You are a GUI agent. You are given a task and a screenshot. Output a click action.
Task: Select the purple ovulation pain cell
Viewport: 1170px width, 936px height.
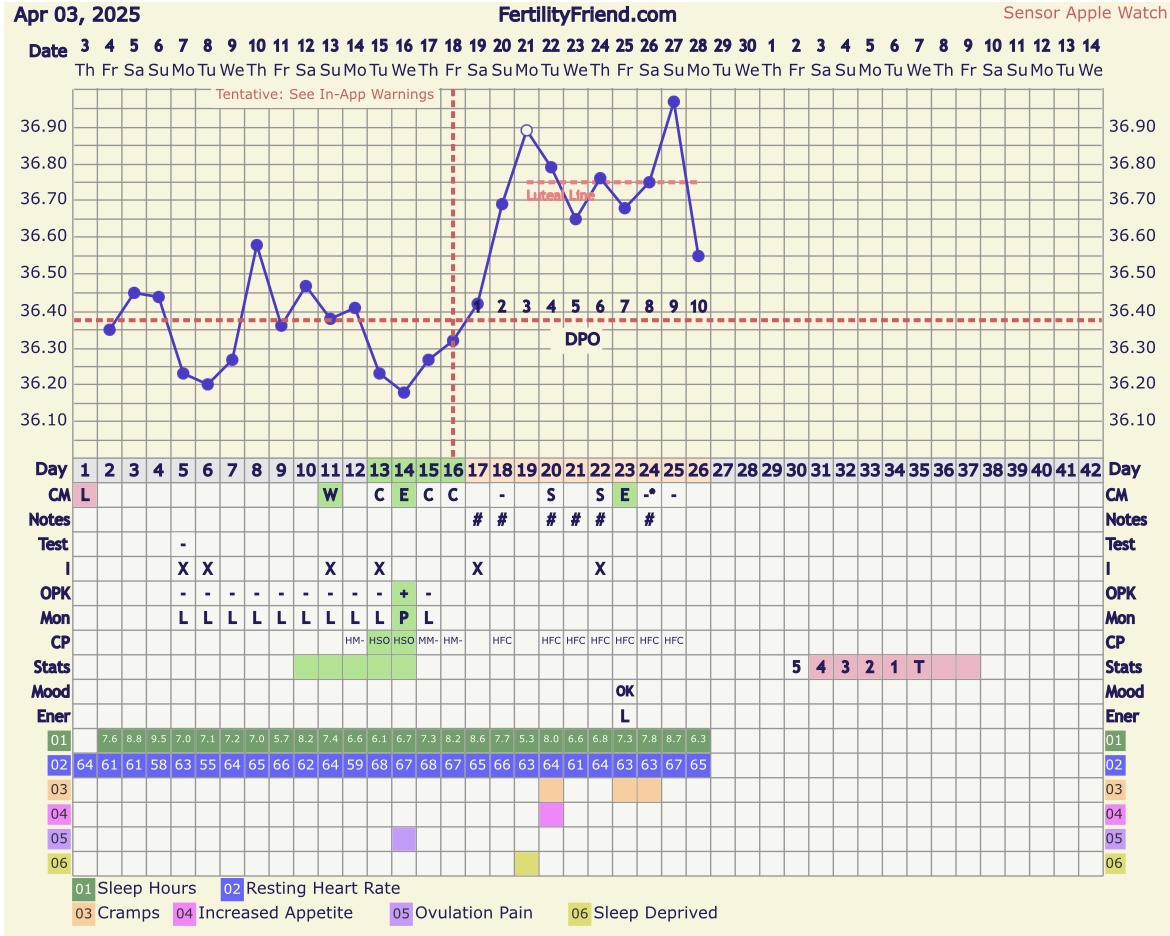(404, 839)
